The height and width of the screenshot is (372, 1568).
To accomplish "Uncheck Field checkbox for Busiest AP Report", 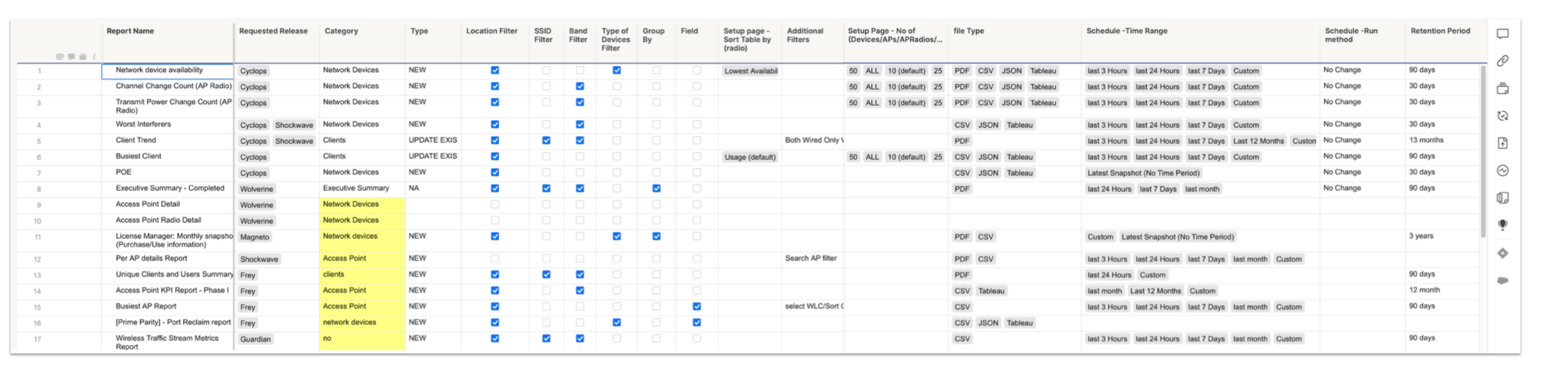I will [x=696, y=306].
